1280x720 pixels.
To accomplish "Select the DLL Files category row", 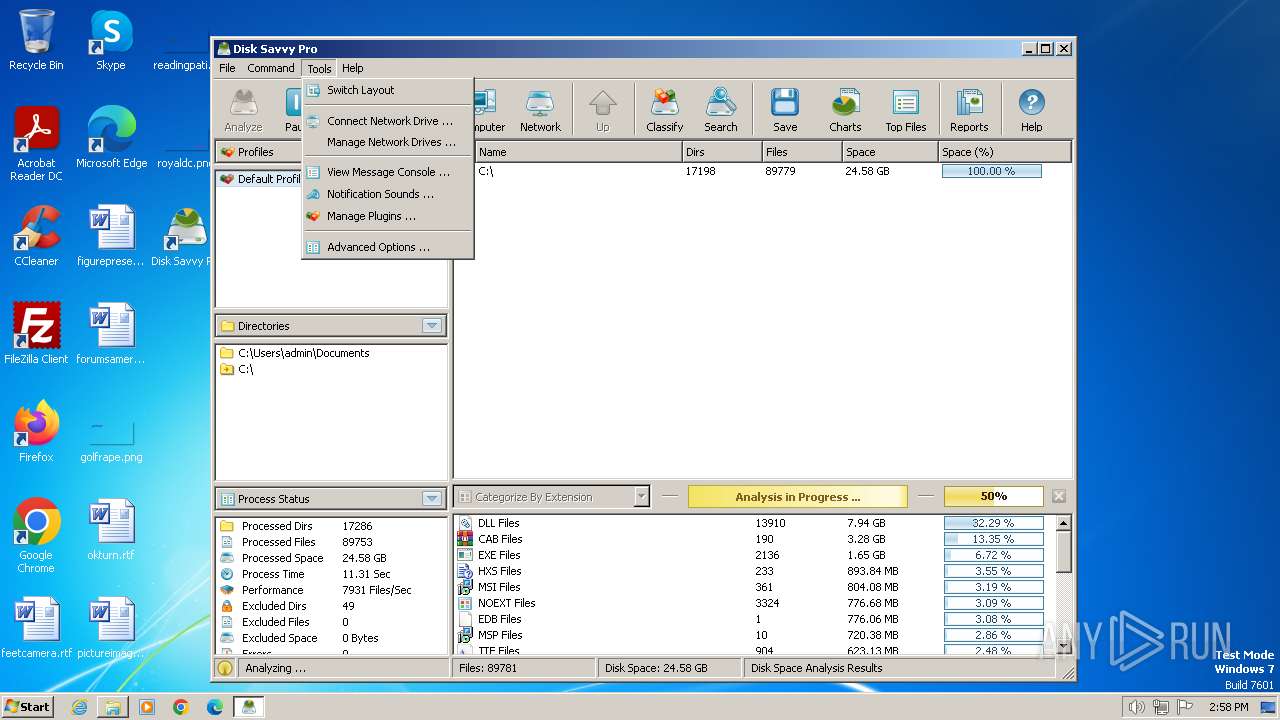I will [755, 523].
